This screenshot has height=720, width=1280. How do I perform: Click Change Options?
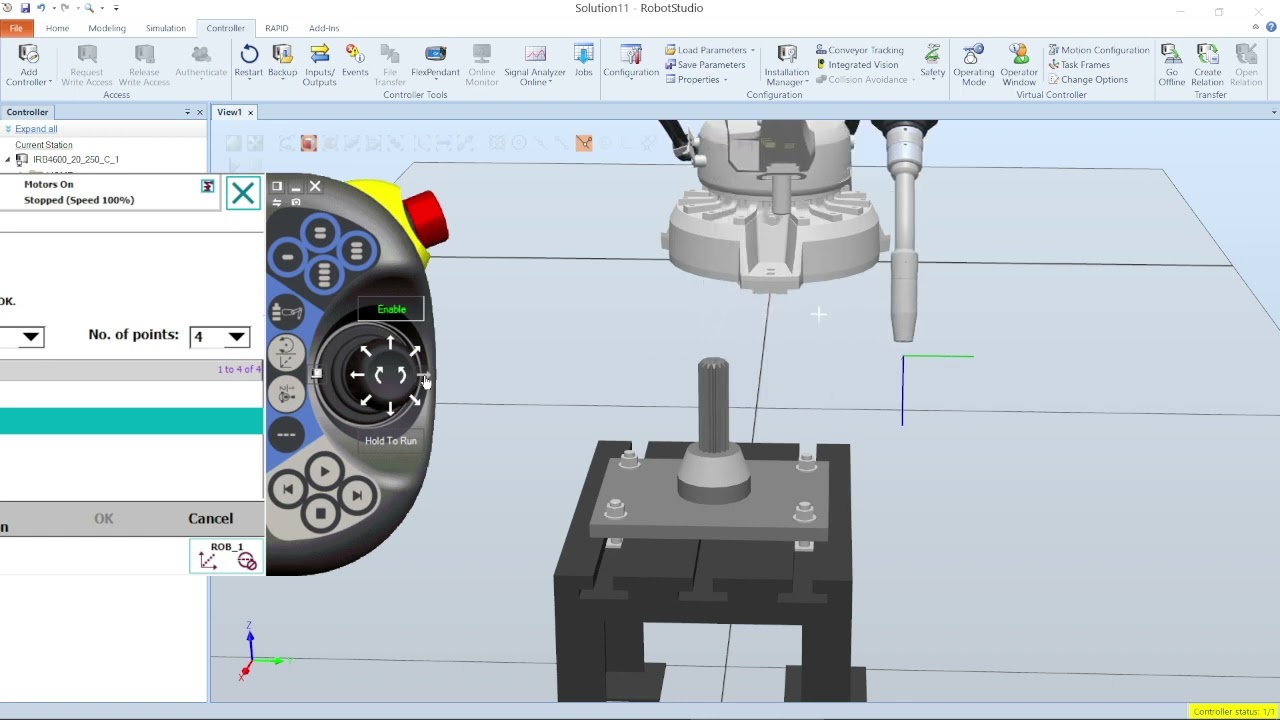click(x=1087, y=80)
